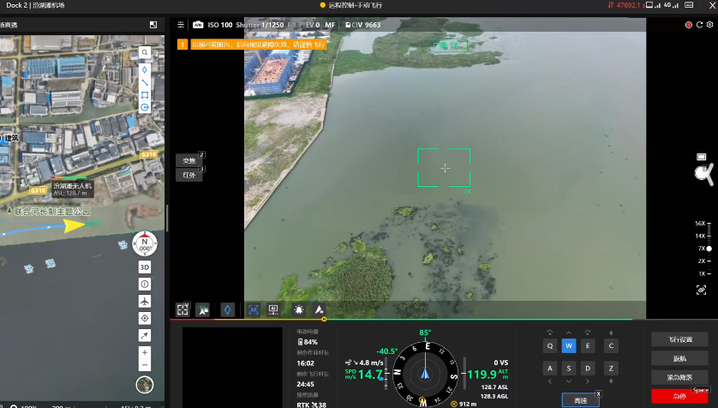This screenshot has width=718, height=408.
Task: Select the 变焦 zoom camera mode
Action: [188, 160]
